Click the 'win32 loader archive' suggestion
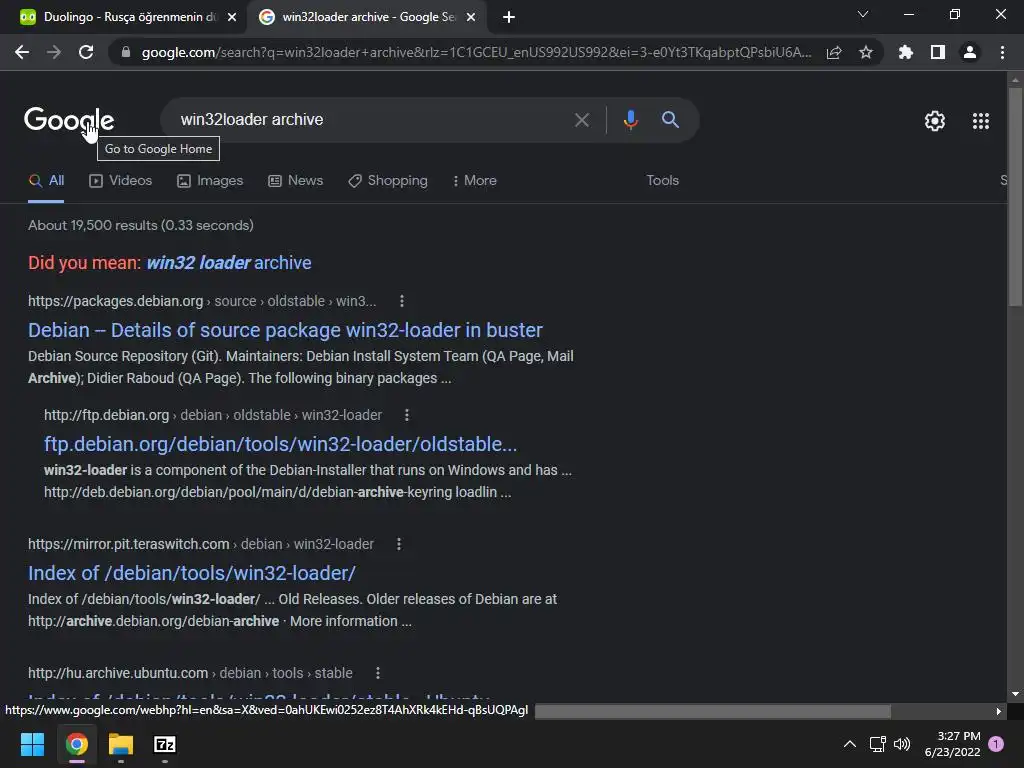Image resolution: width=1024 pixels, height=768 pixels. point(229,263)
